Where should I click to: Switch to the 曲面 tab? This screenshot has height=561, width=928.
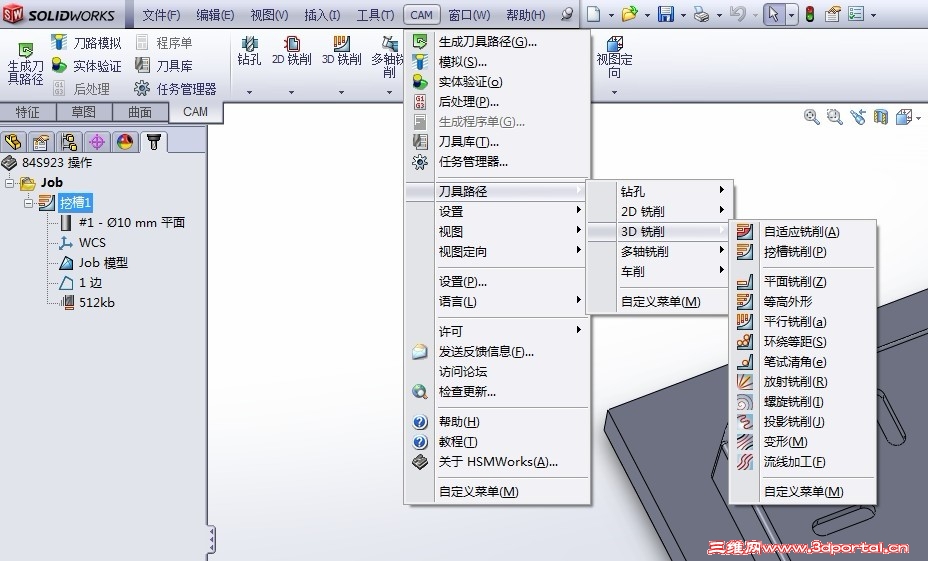click(x=140, y=112)
